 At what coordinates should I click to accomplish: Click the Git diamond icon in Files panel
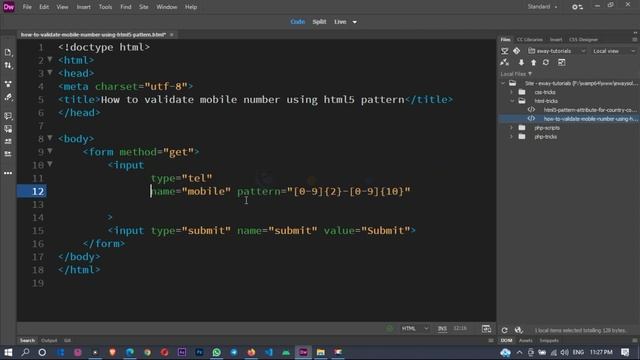(x=517, y=51)
